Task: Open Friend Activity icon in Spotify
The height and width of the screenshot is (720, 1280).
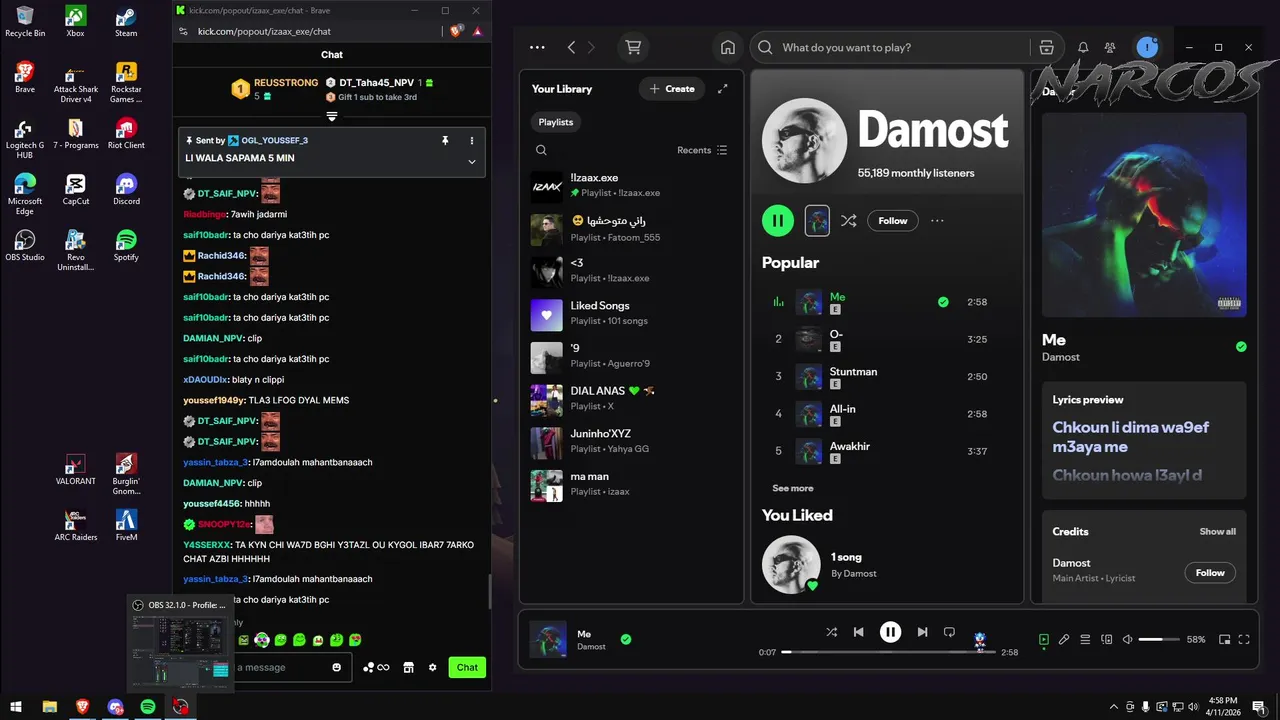Action: (x=1110, y=47)
